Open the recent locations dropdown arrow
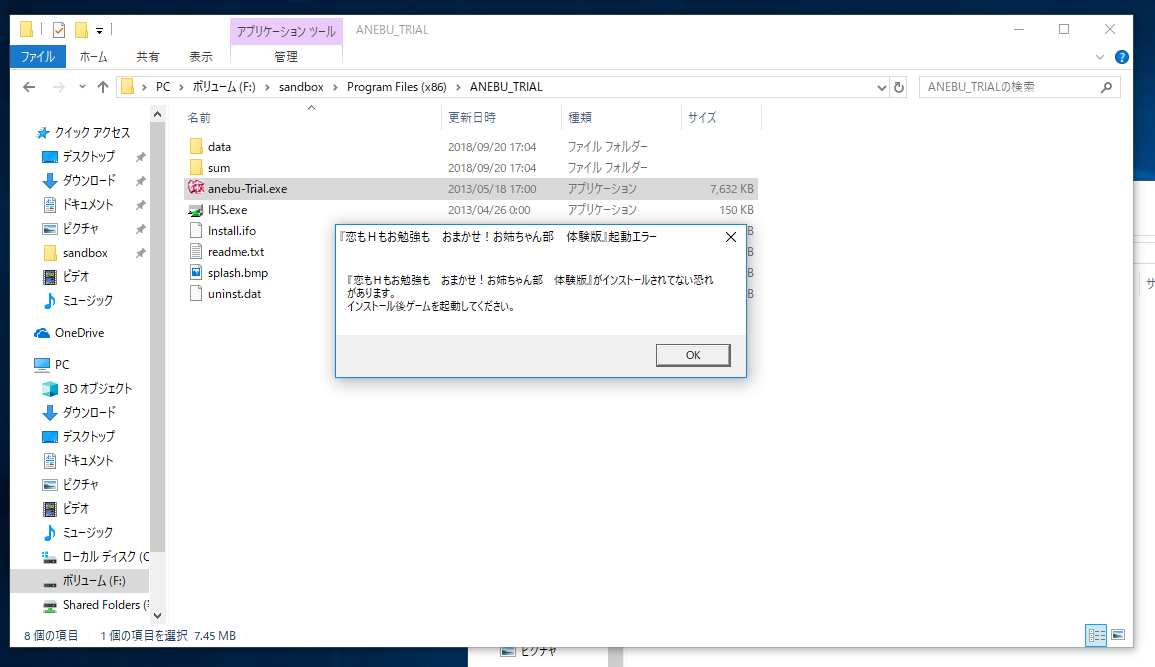This screenshot has height=667, width=1155. (x=82, y=87)
